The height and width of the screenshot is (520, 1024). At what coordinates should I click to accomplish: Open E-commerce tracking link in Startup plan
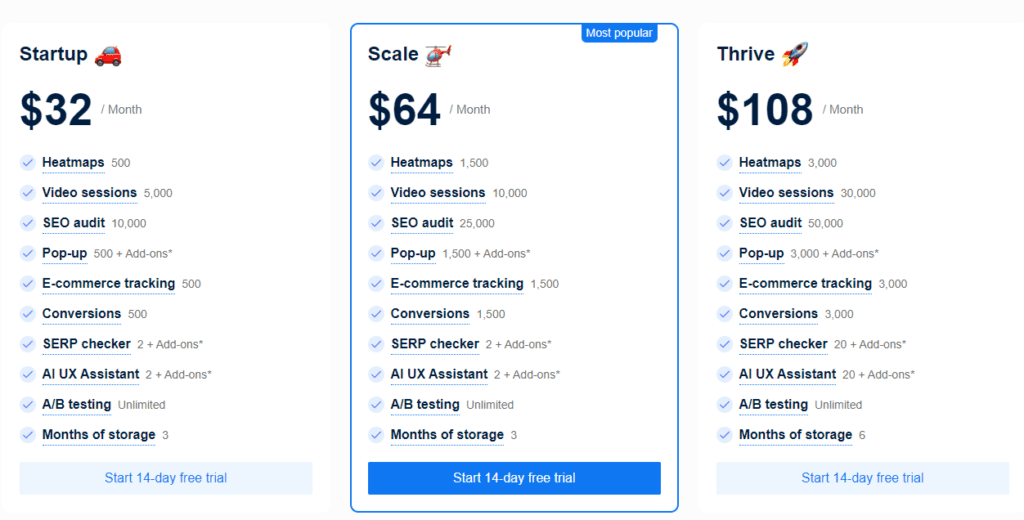pyautogui.click(x=108, y=284)
